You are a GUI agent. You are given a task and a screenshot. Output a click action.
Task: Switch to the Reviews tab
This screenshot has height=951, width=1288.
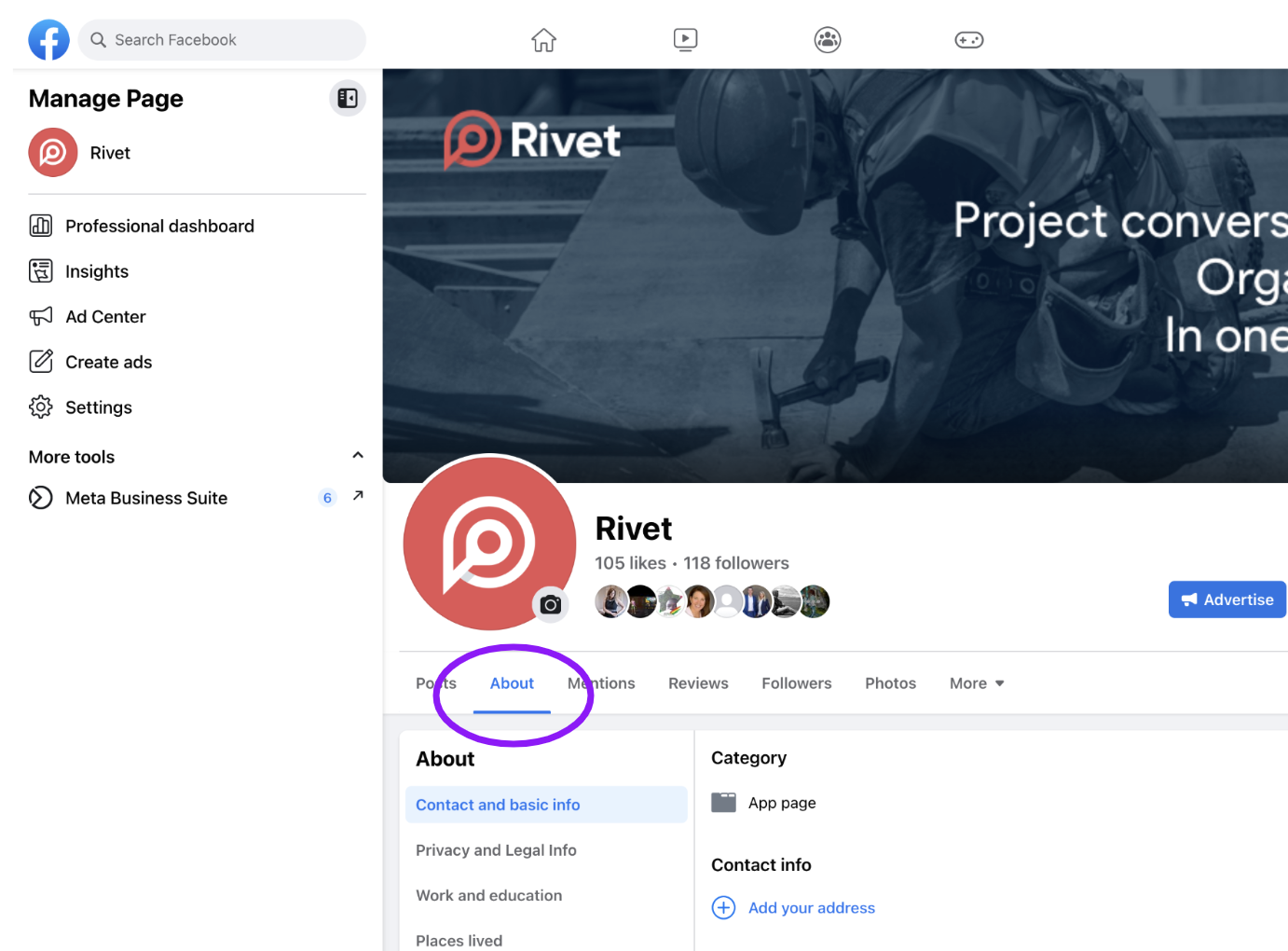[x=698, y=683]
